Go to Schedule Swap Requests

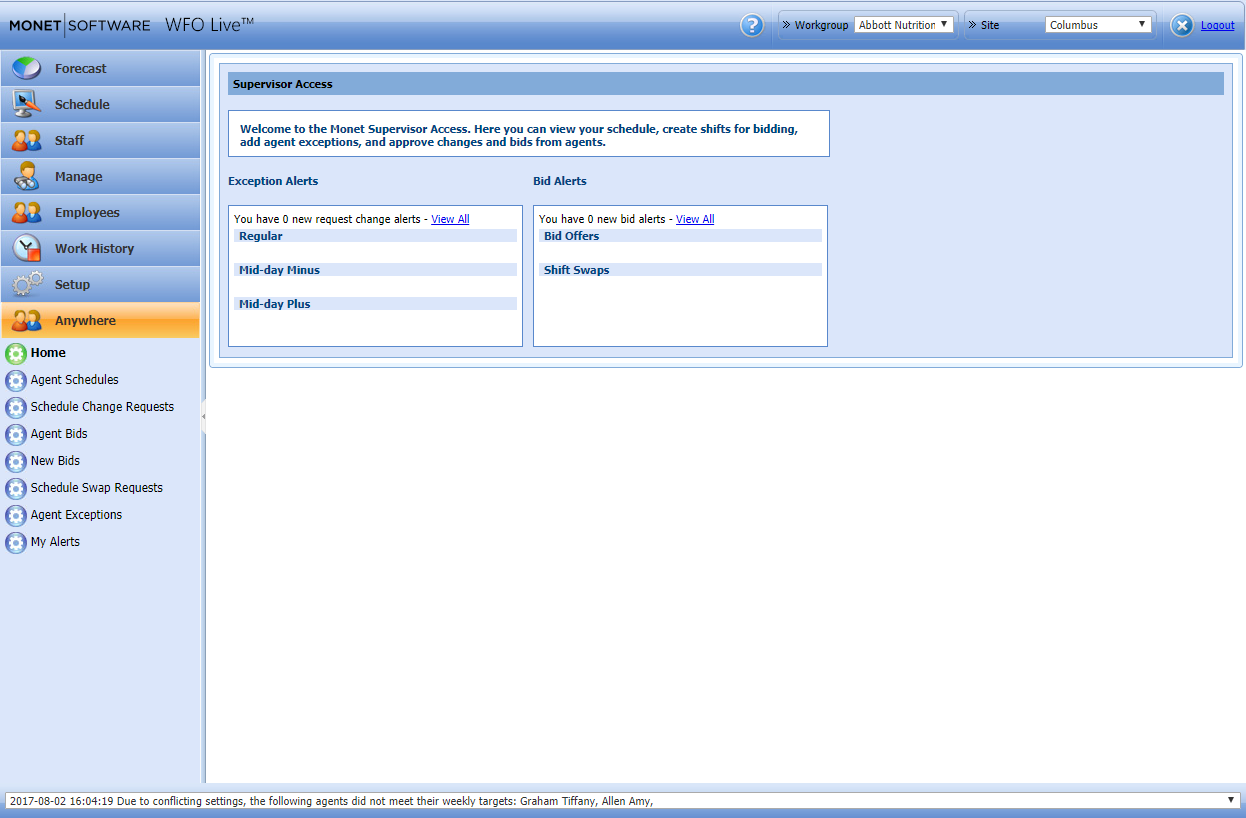[96, 488]
